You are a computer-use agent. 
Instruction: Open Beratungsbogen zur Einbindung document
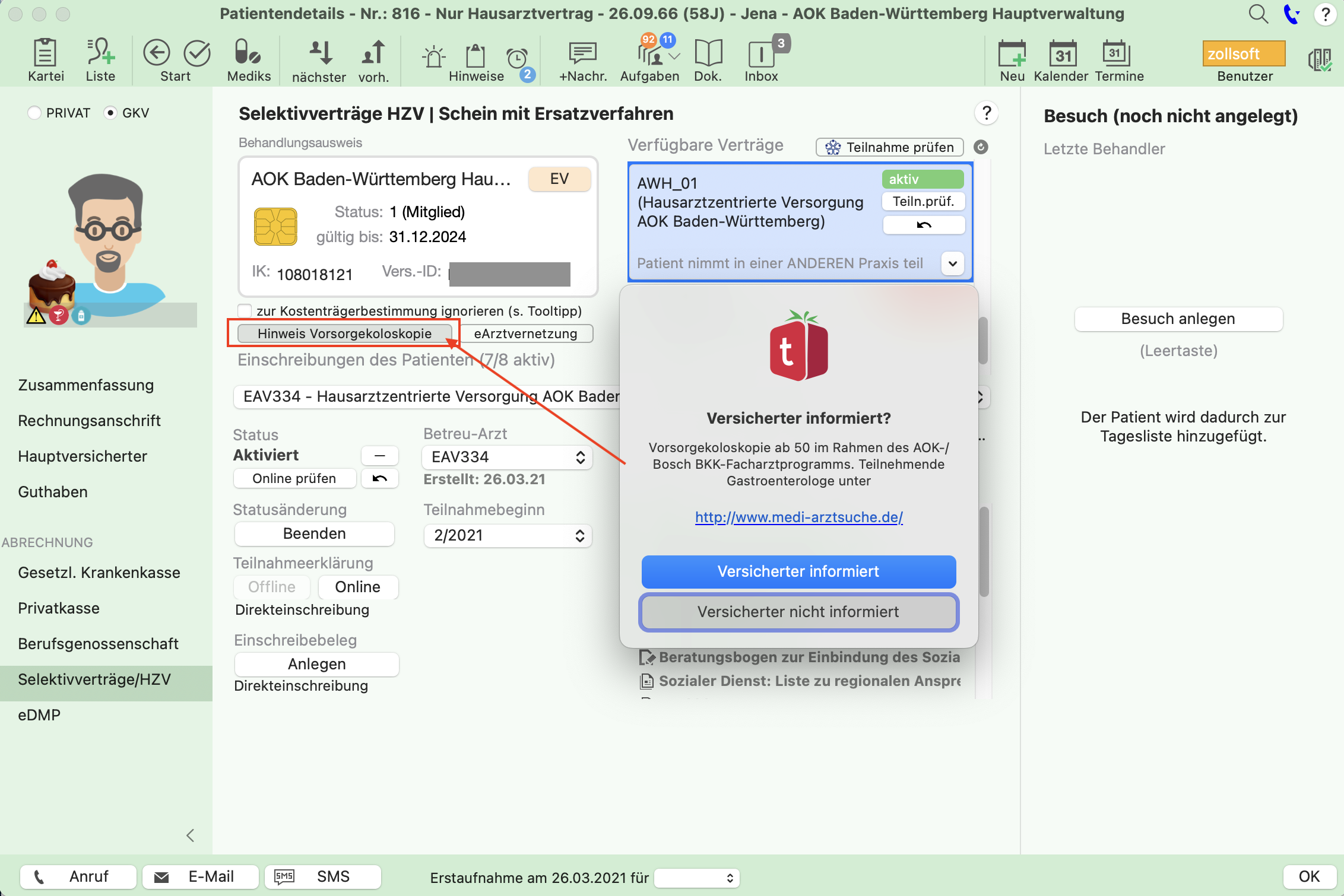pyautogui.click(x=800, y=657)
